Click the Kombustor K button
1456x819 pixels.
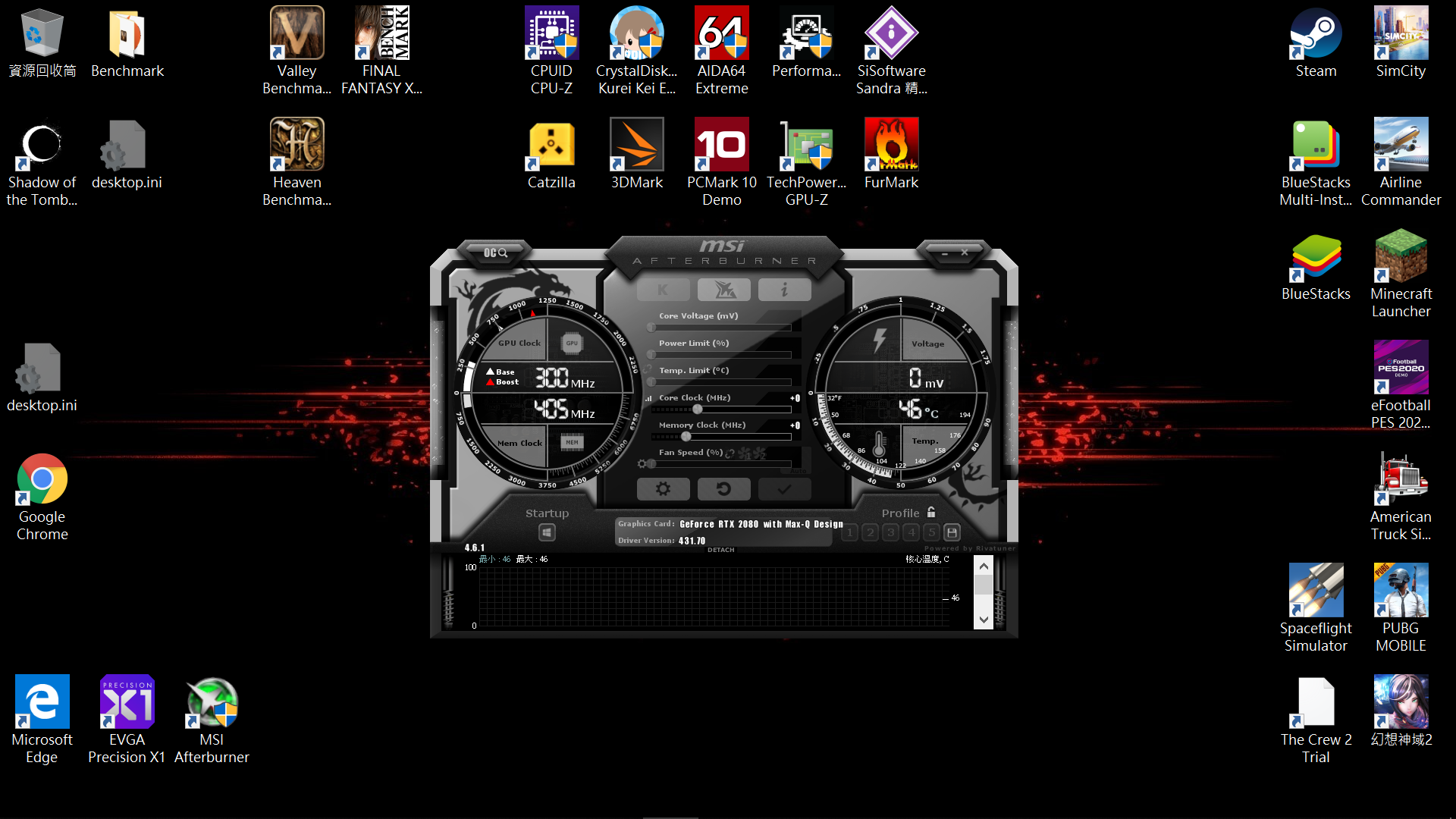pos(663,289)
